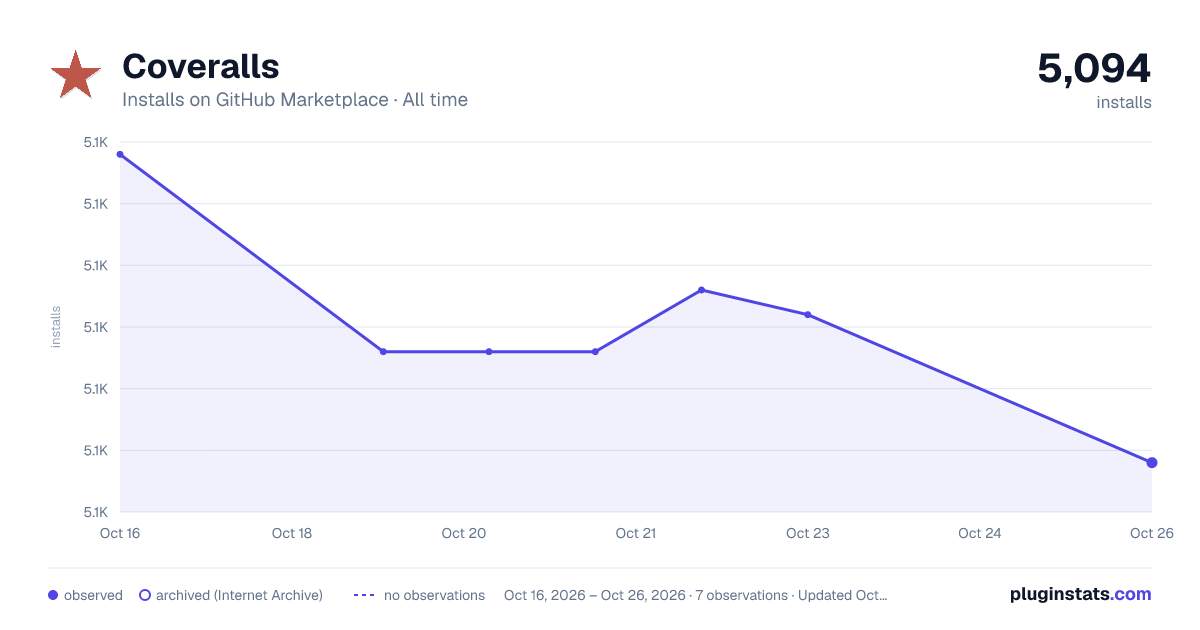Viewport: 1200px width, 630px height.
Task: Open the pluginstats.com link
Action: point(1080,594)
